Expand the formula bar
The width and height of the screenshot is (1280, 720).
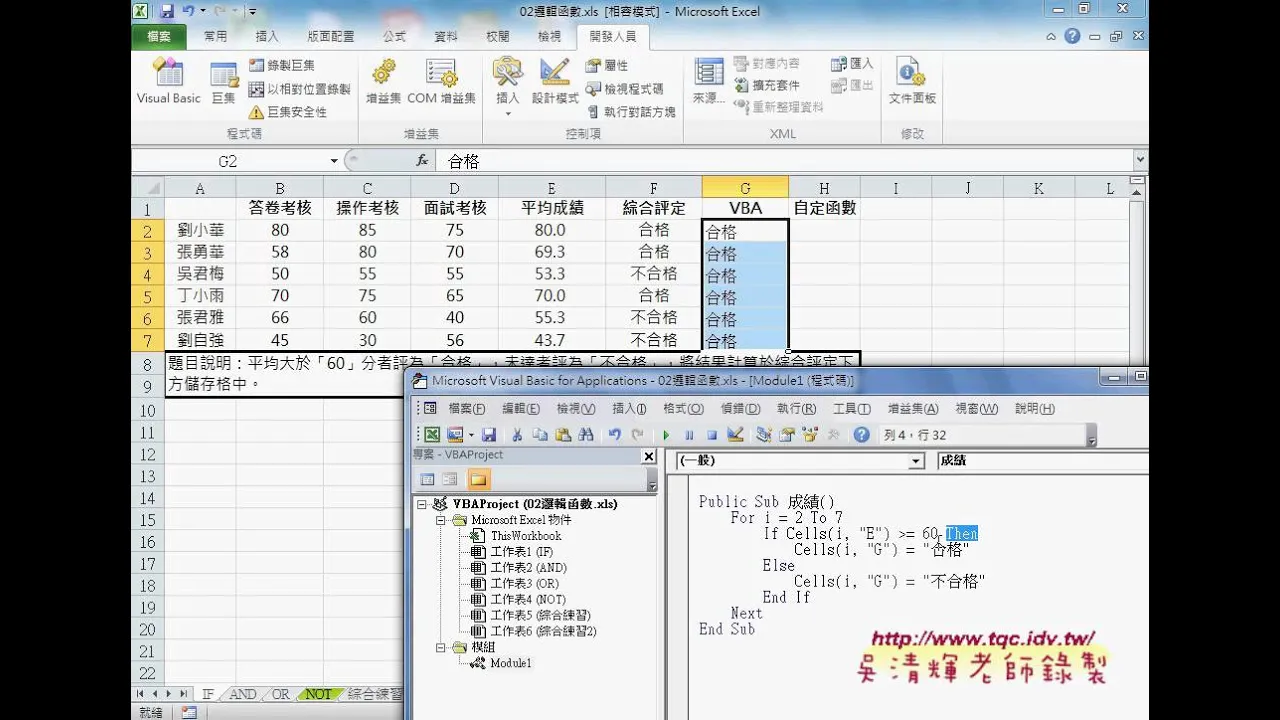1140,160
